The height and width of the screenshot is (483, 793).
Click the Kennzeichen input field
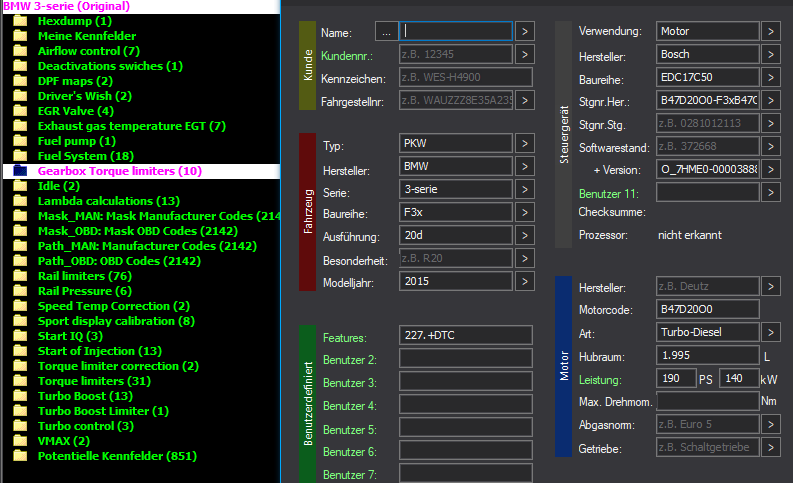click(466, 77)
